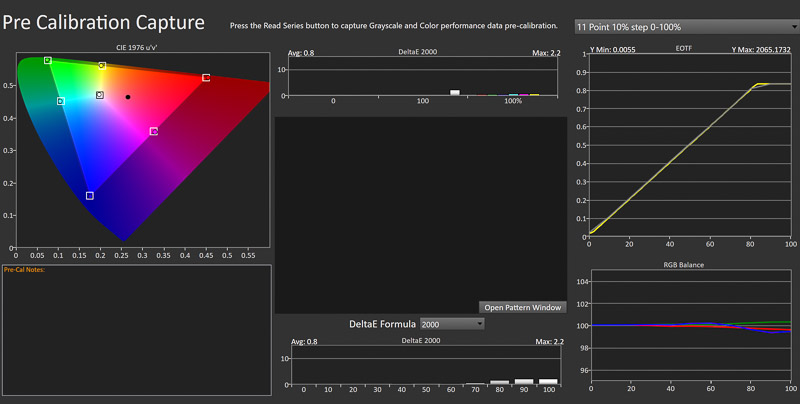This screenshot has height=404, width=800.
Task: Click the Open Pattern Window button
Action: coord(521,307)
